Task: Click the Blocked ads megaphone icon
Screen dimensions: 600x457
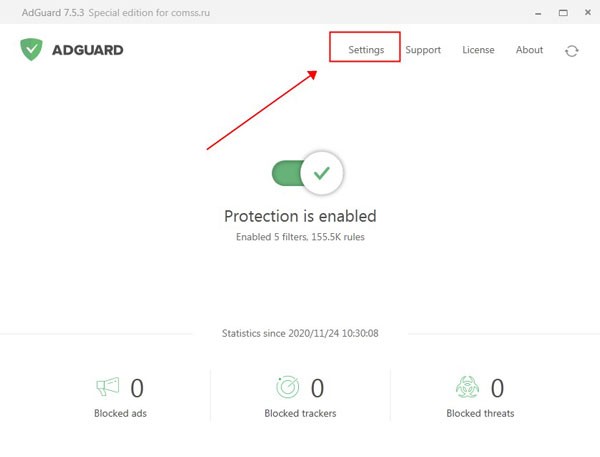Action: (x=107, y=386)
